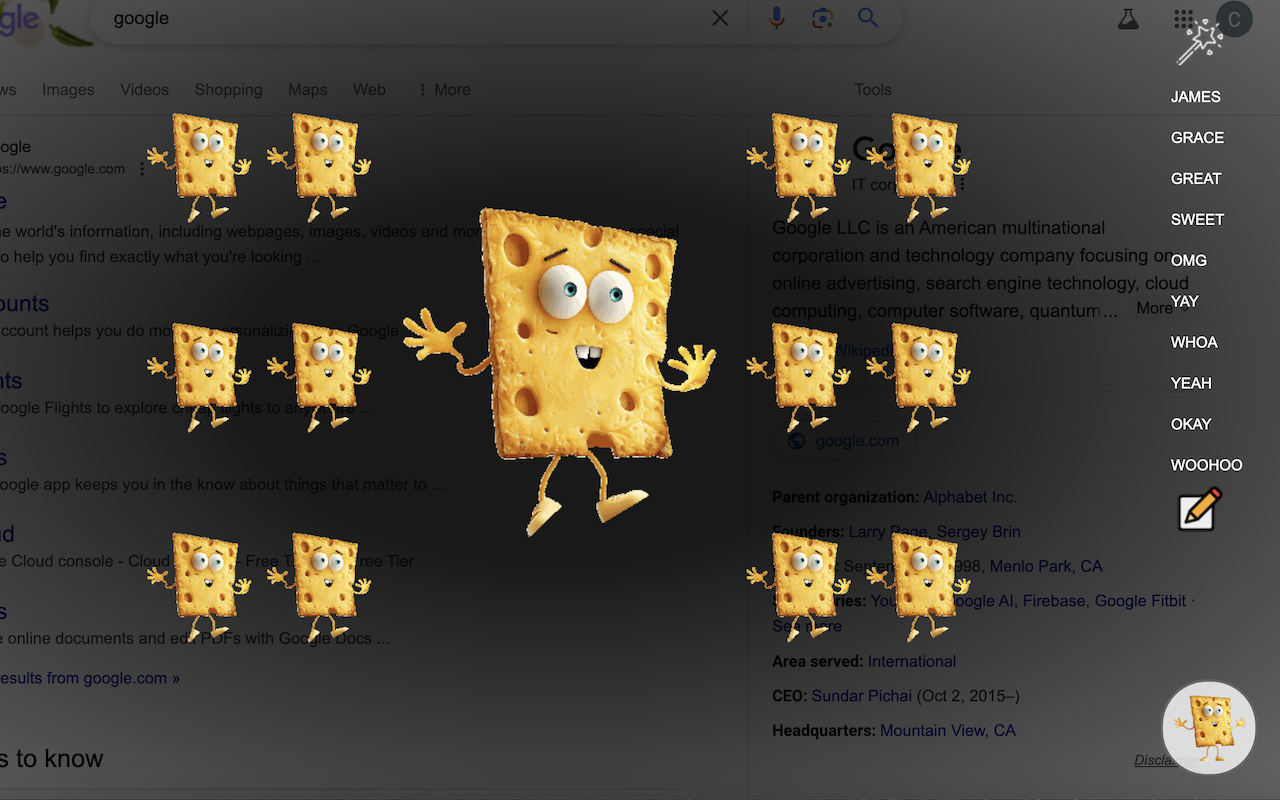This screenshot has height=800, width=1280.
Task: Open Google Lens image search
Action: [822, 18]
